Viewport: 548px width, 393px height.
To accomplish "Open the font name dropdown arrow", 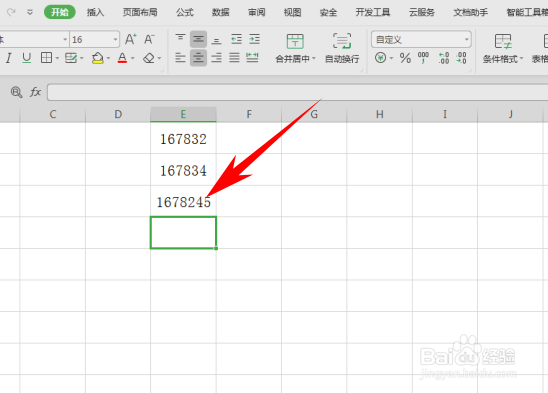I will [x=65, y=40].
